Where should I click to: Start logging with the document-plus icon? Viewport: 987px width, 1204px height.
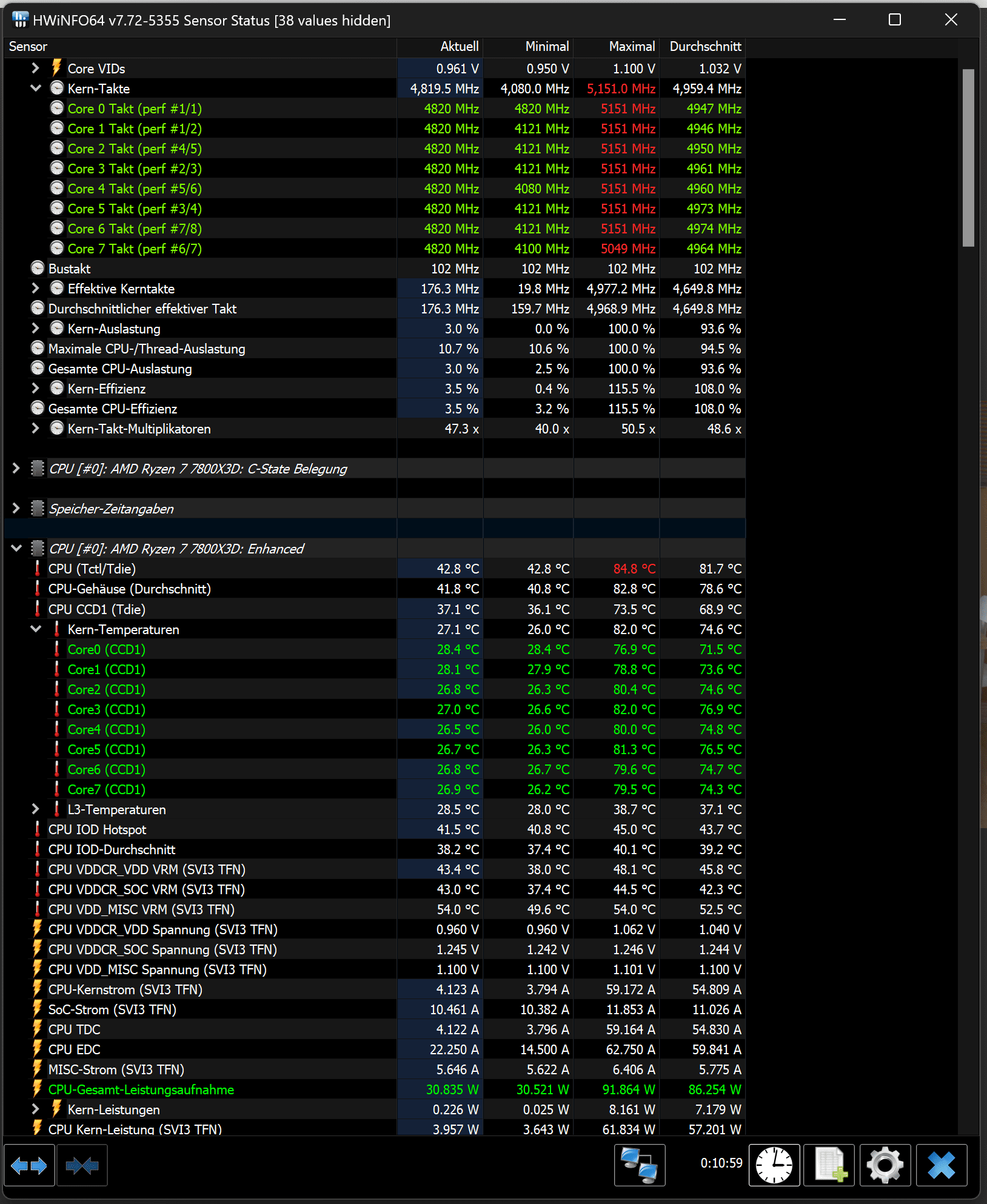click(829, 1165)
